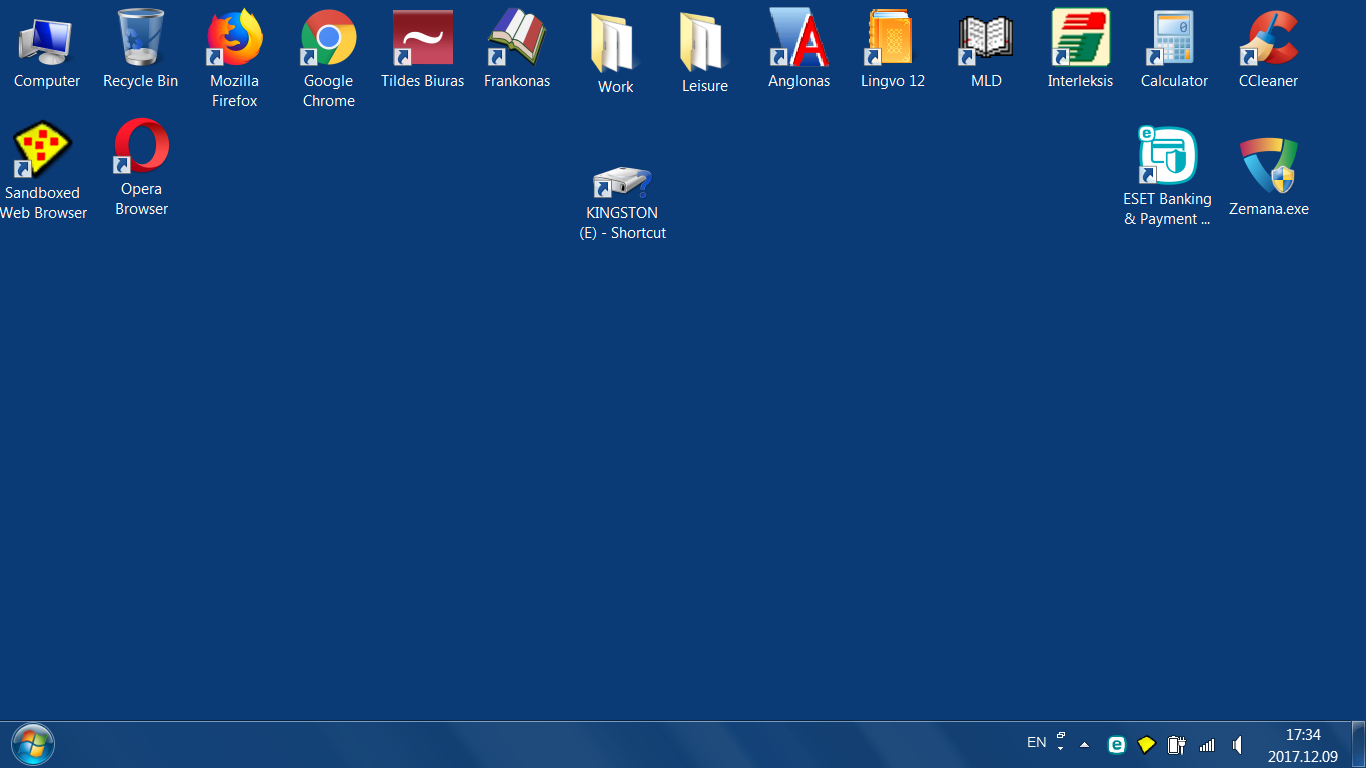This screenshot has height=768, width=1366.
Task: Select the Frankonas dictionary shortcut
Action: (x=516, y=50)
